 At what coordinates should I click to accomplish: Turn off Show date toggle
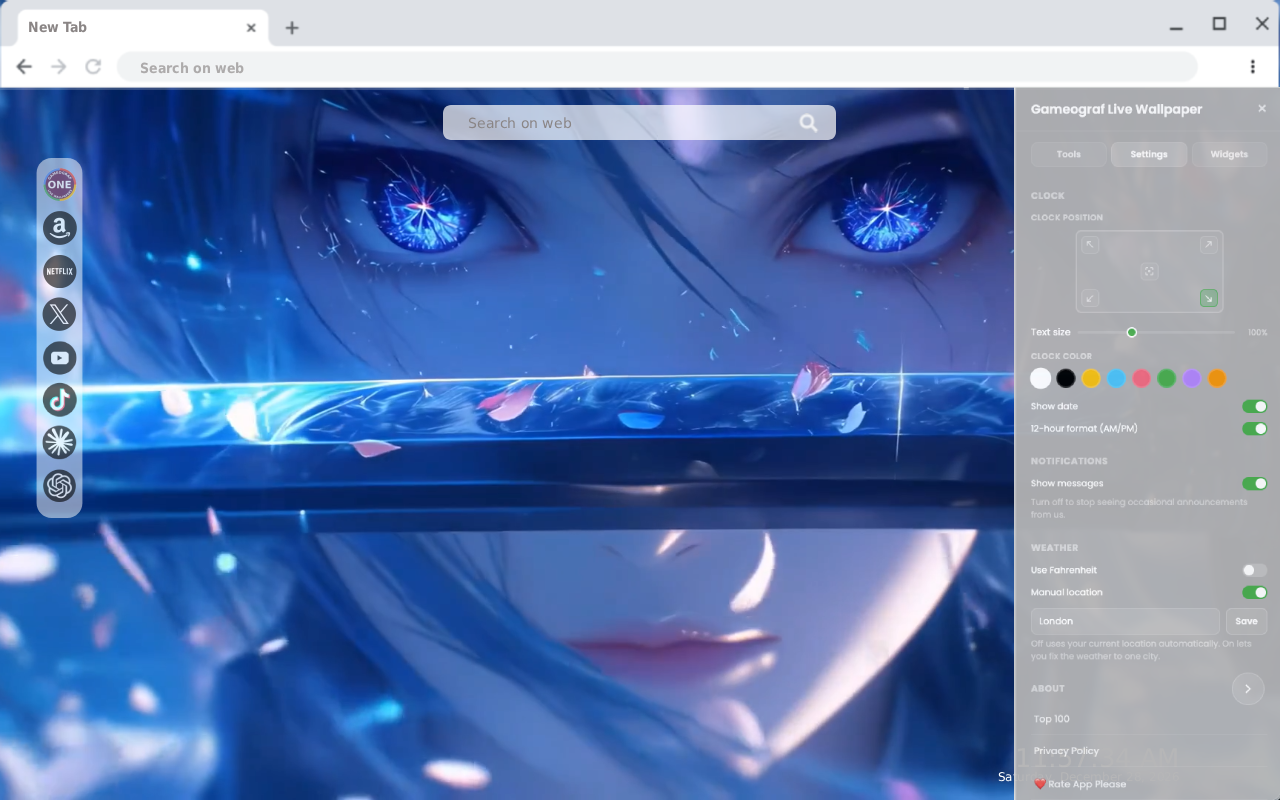coord(1254,406)
